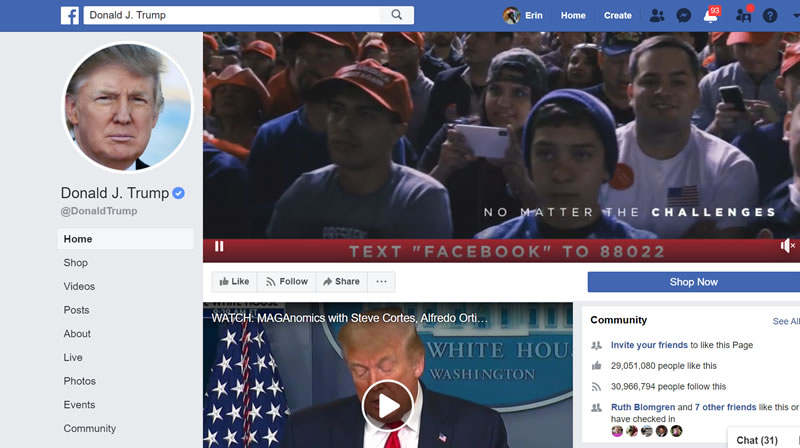Screen dimensions: 800x448
Task: Click the Donald J. Trump profile picture
Action: (128, 107)
